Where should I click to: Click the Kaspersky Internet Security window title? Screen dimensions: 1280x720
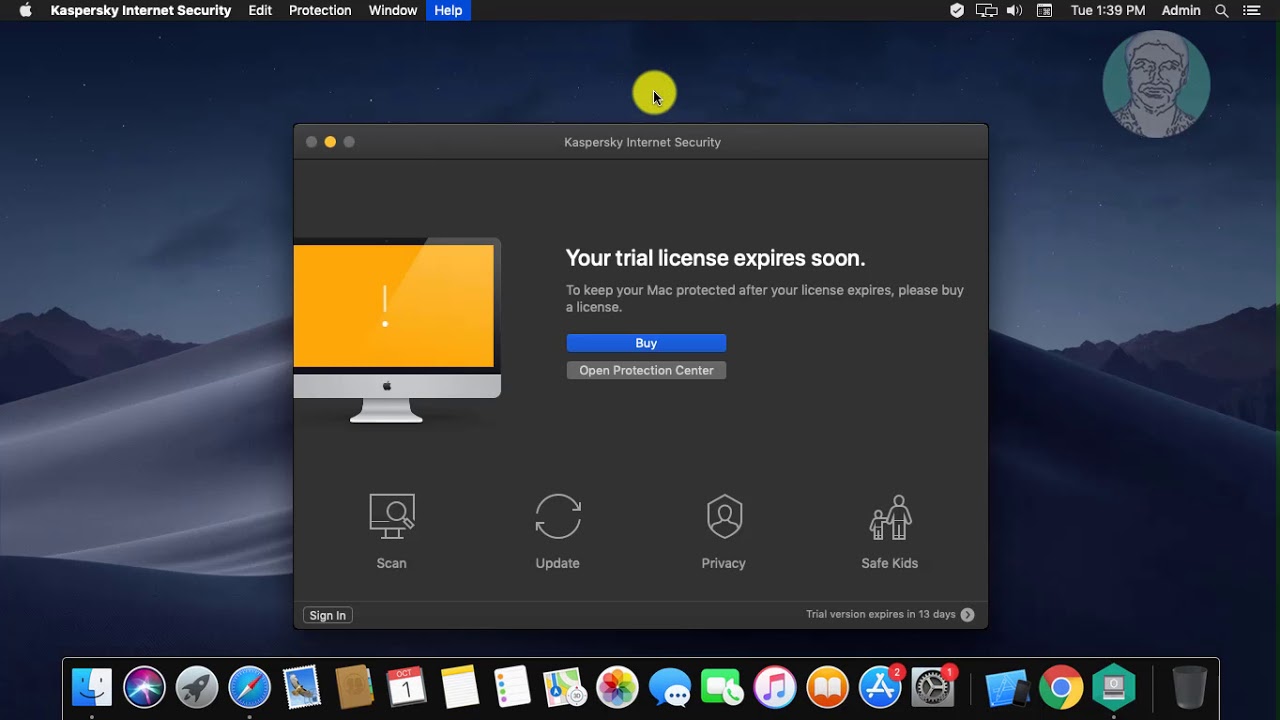642,142
